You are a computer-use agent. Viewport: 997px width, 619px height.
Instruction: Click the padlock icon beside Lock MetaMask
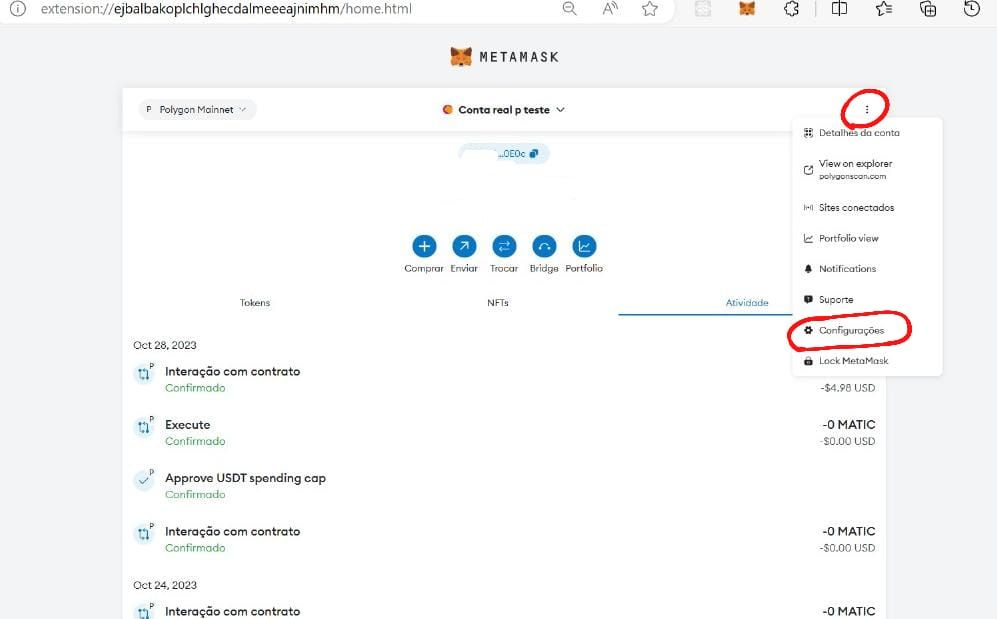pos(808,361)
